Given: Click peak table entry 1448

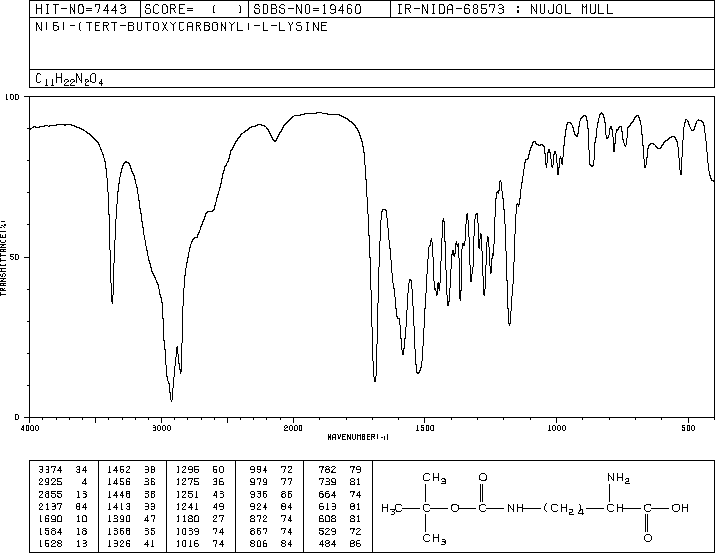Looking at the screenshot, I should click(x=131, y=494).
